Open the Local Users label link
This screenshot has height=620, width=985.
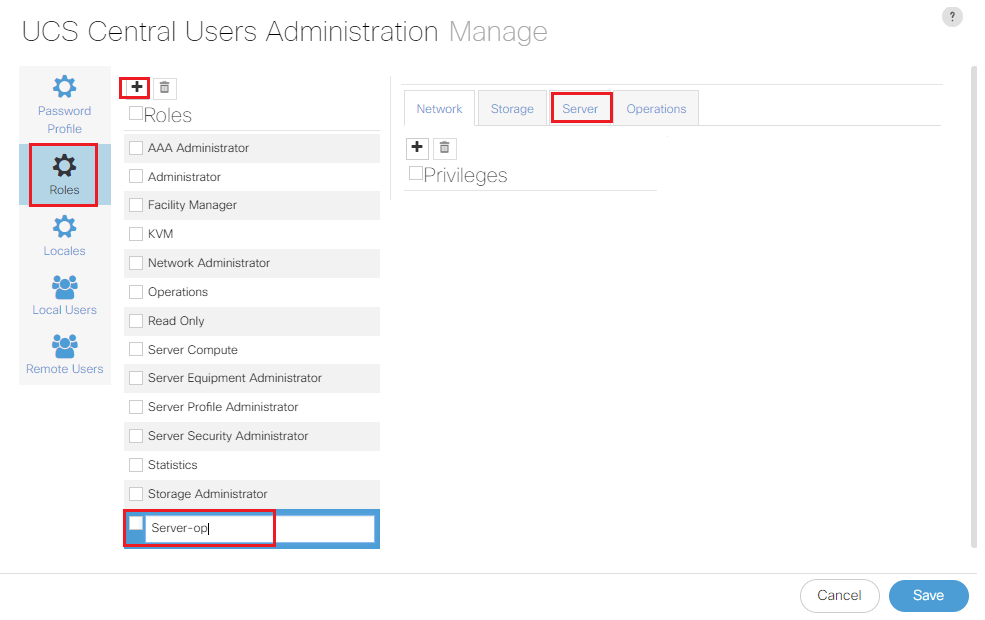tap(64, 310)
